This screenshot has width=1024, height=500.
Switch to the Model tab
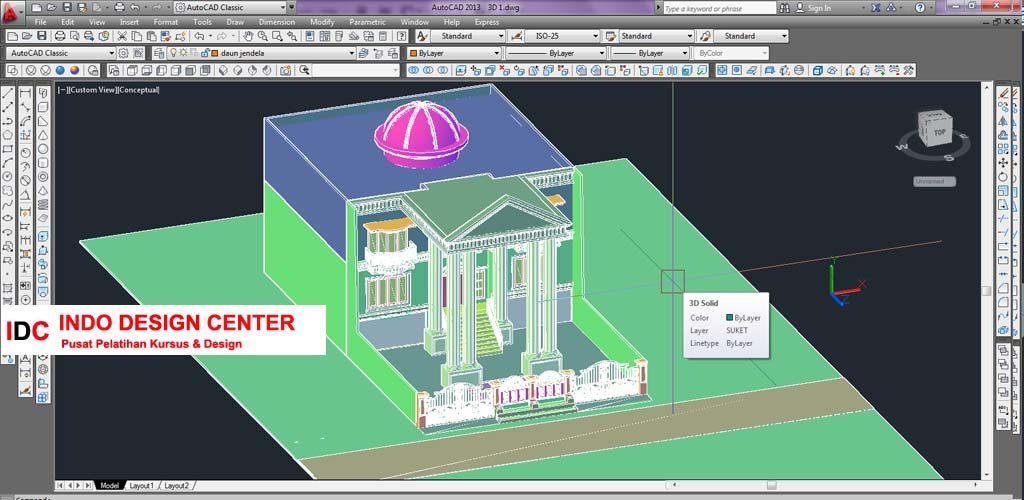(x=110, y=486)
